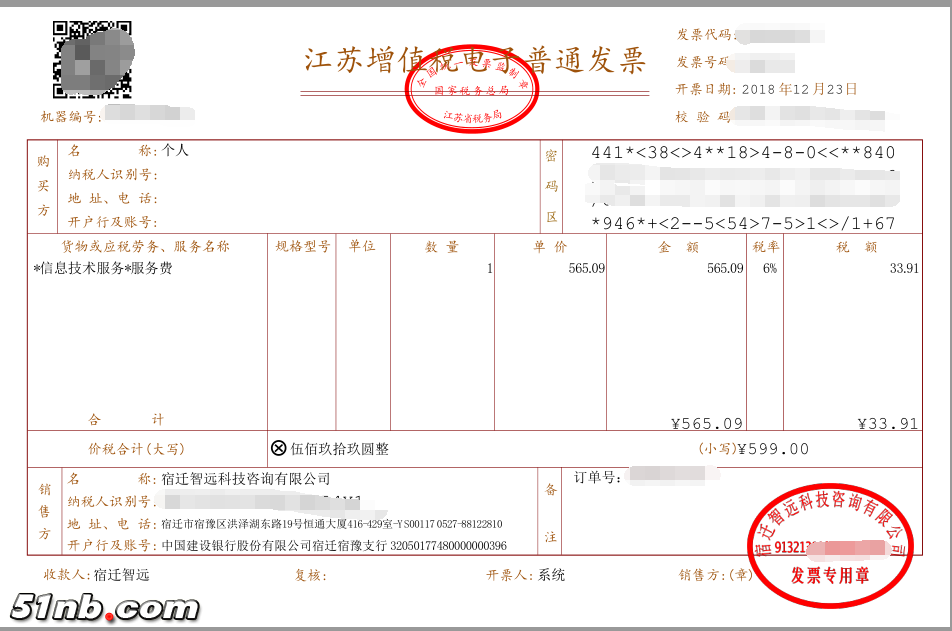Click the 6% tax rate cell
Screen dimensions: 952x631
[768, 269]
